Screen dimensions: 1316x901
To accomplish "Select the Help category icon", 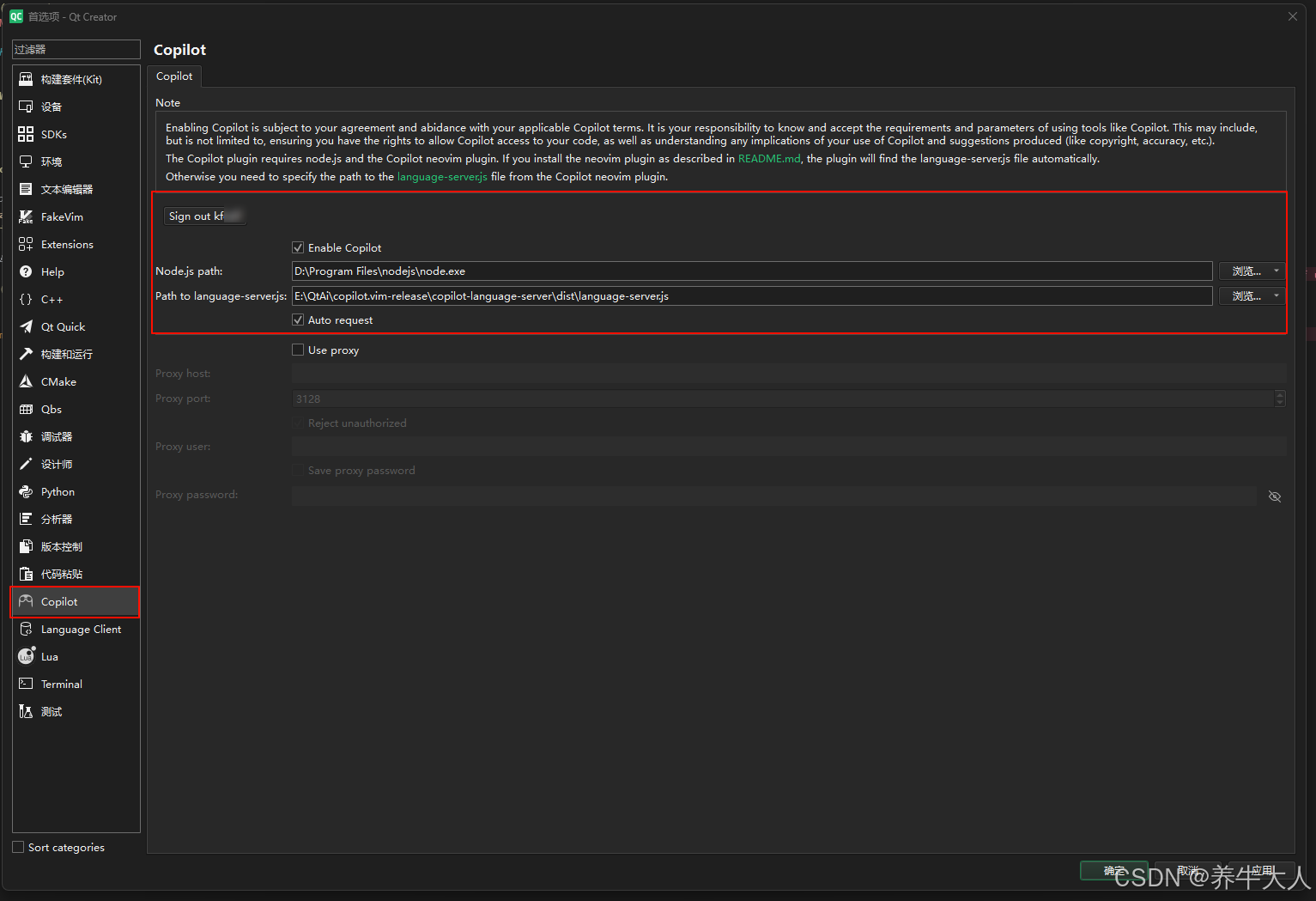I will point(26,271).
